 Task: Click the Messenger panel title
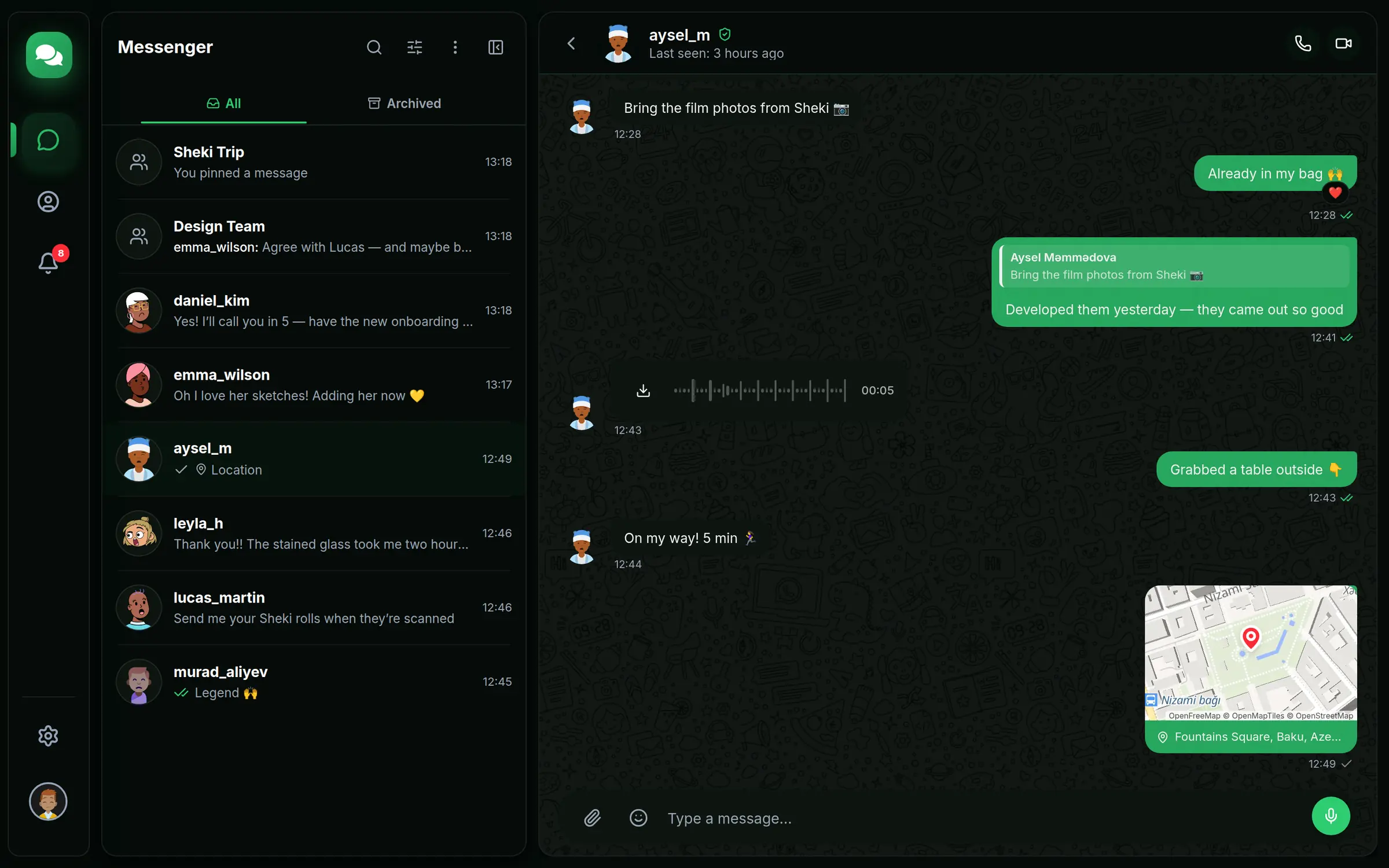[x=165, y=47]
